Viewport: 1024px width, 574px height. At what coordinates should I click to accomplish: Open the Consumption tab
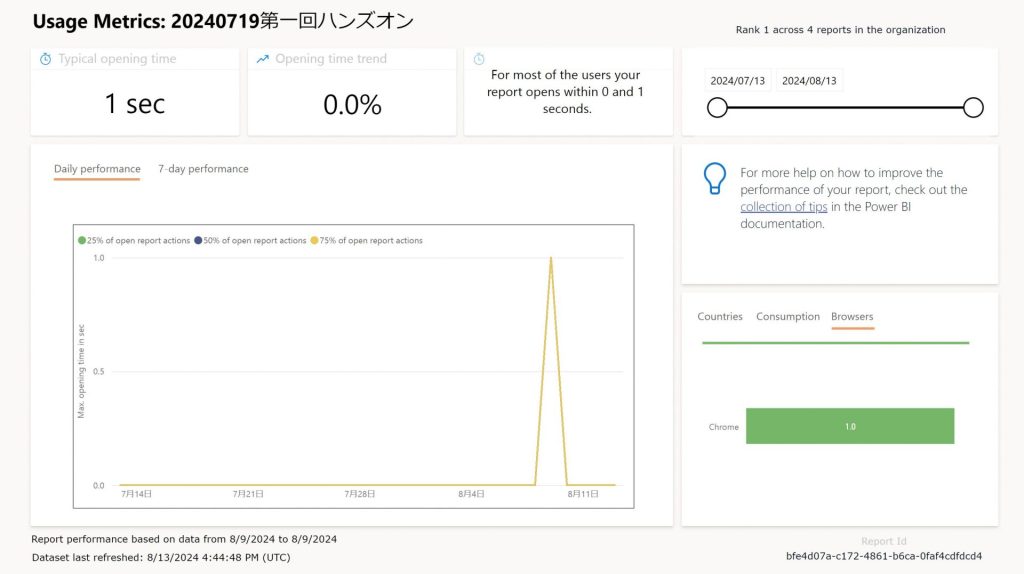(x=787, y=317)
